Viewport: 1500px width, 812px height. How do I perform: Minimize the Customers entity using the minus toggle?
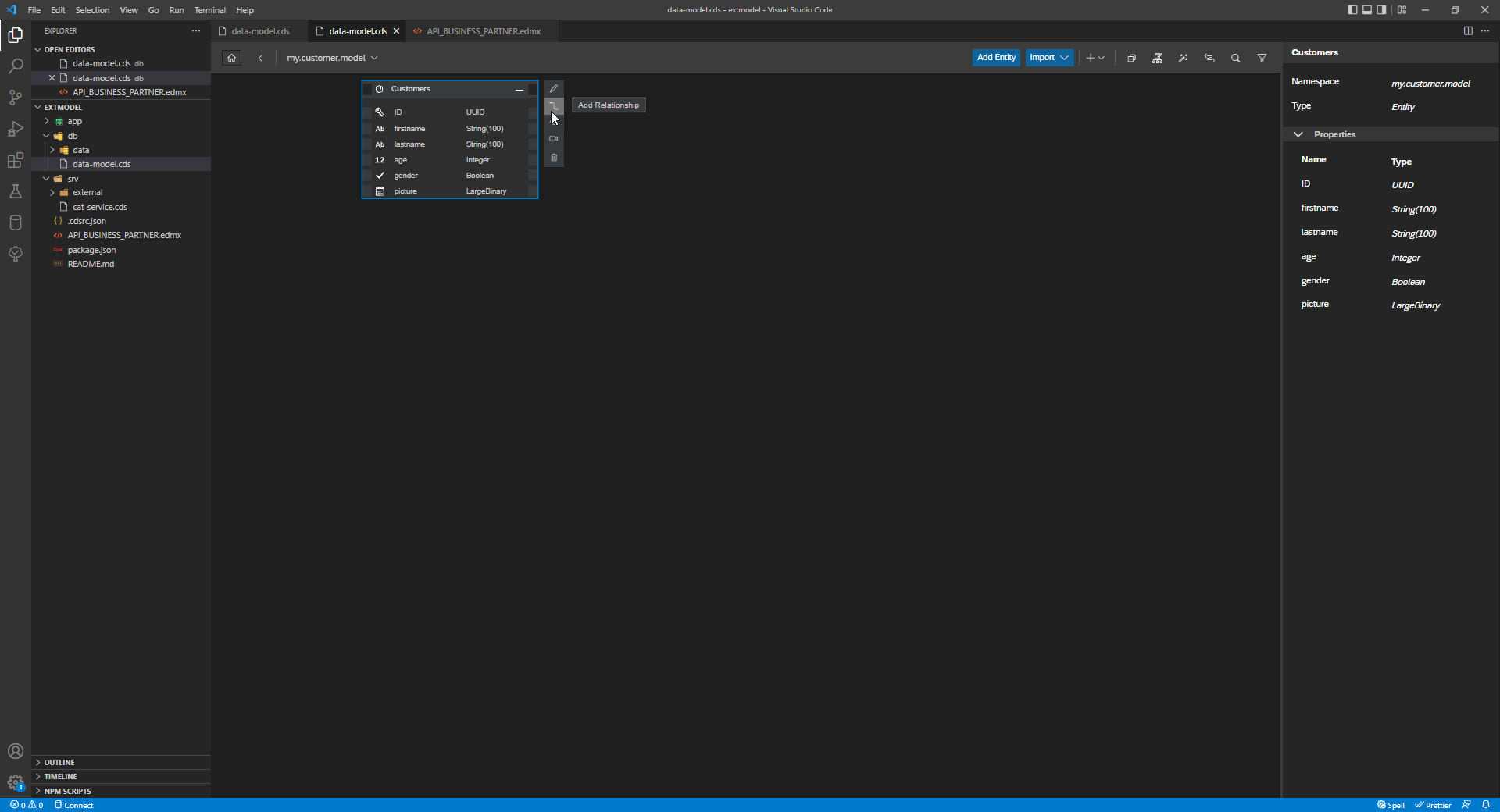[519, 90]
